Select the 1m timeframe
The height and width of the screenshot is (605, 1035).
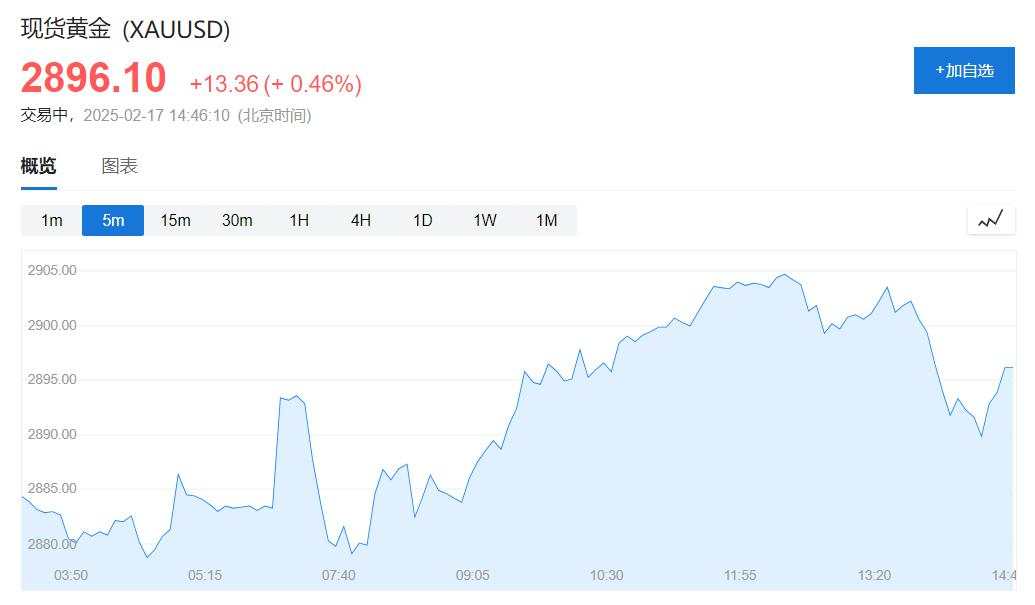[x=51, y=220]
